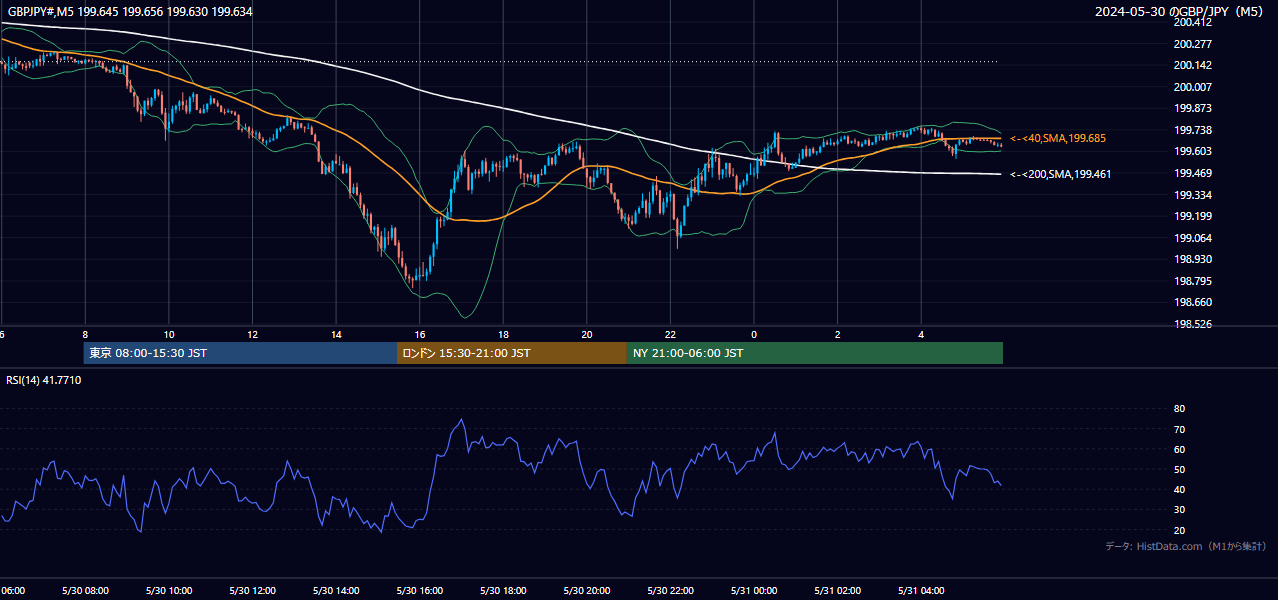Click hour label 8 under the price chart
Viewport: 1278px width, 600px height.
85,334
